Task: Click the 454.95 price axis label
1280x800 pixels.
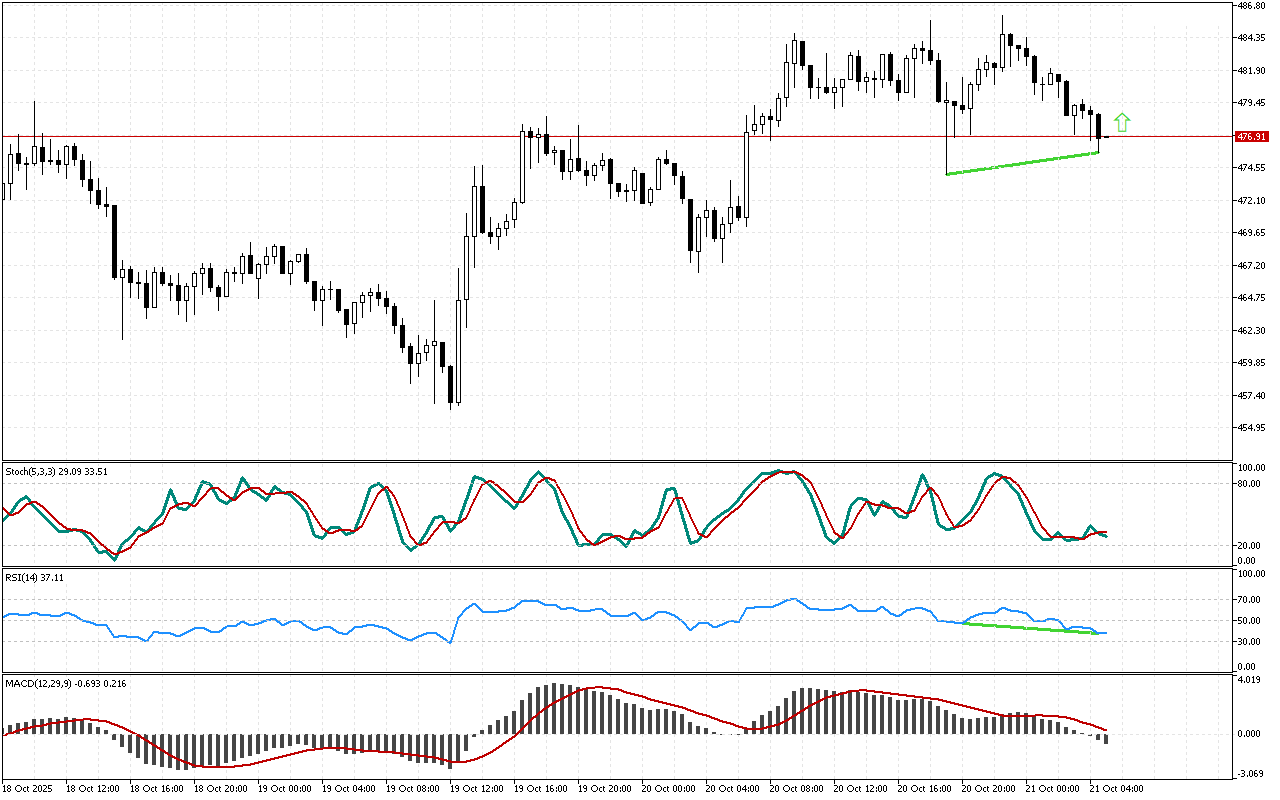Action: click(x=1251, y=428)
